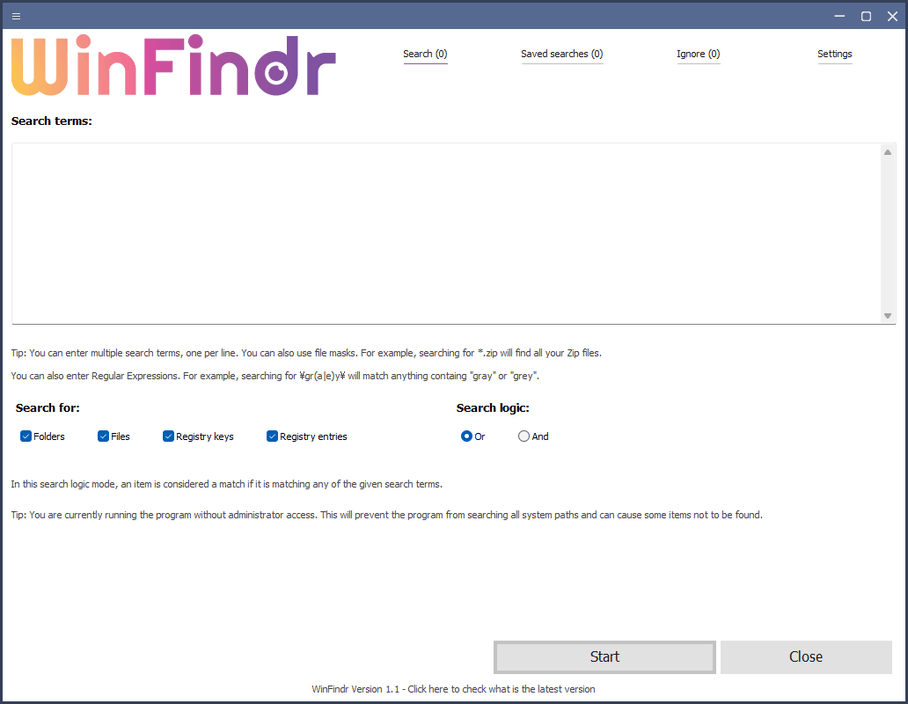The width and height of the screenshot is (908, 704).
Task: Click the scroll down arrow of search box
Action: pos(888,316)
